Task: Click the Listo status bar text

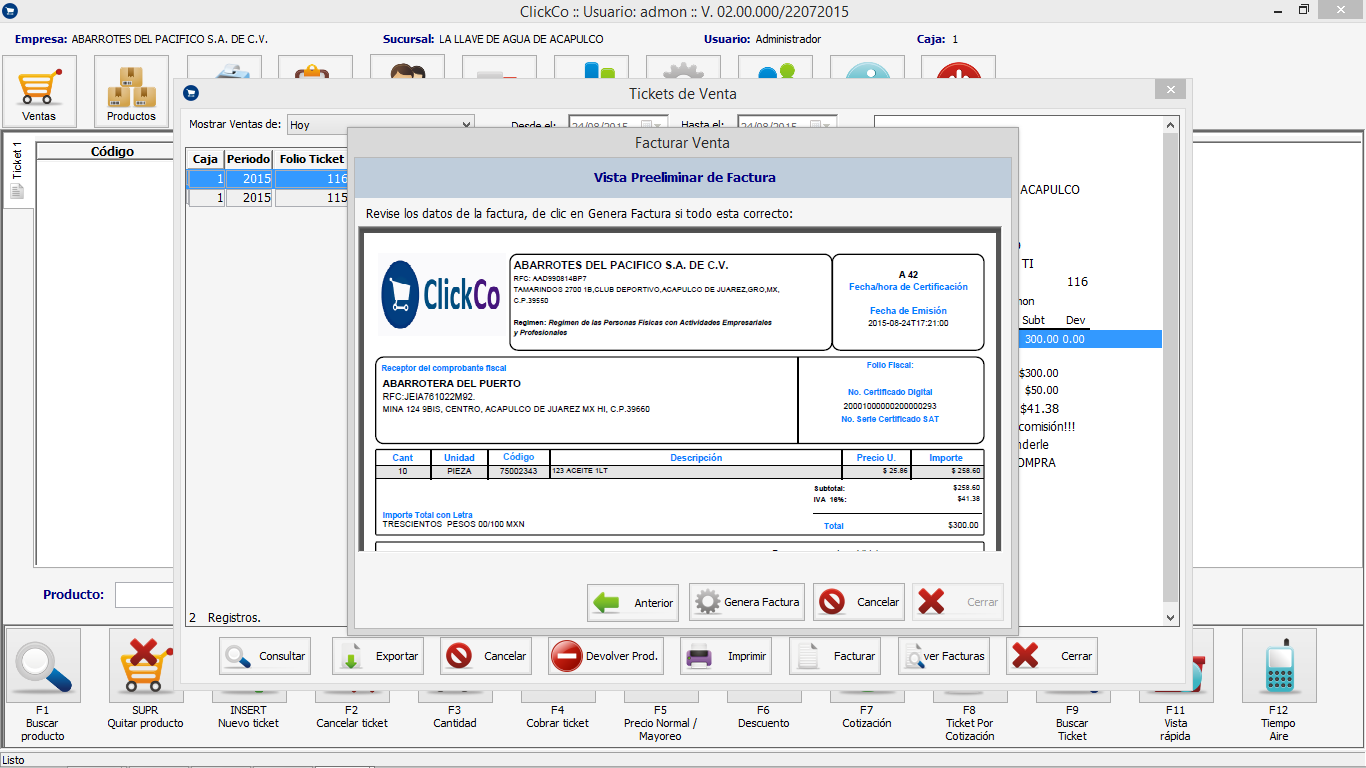Action: click(13, 760)
